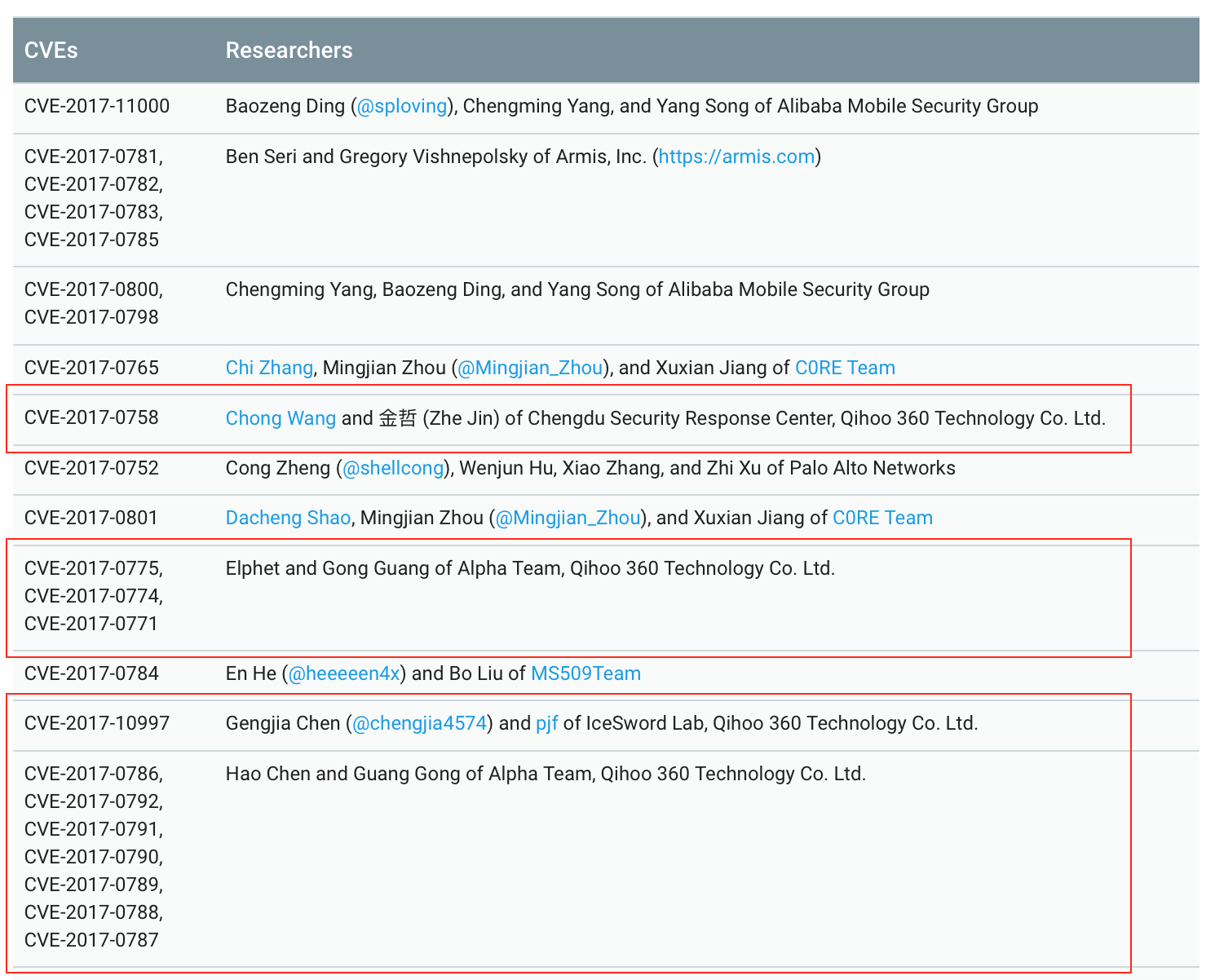This screenshot has width=1215, height=980.
Task: Select the CVE-2017-0788 entry
Action: pyautogui.click(x=94, y=912)
